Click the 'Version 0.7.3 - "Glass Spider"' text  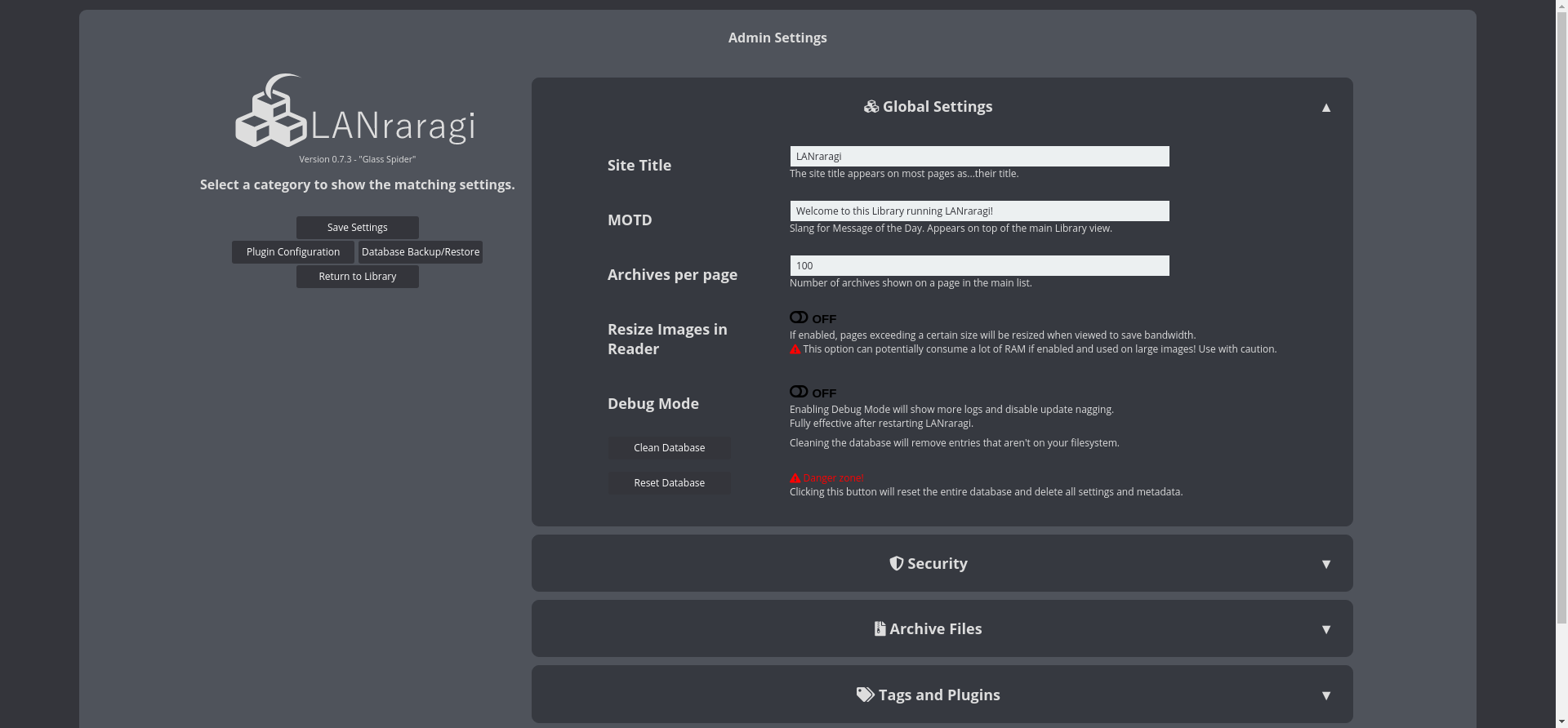tap(358, 159)
